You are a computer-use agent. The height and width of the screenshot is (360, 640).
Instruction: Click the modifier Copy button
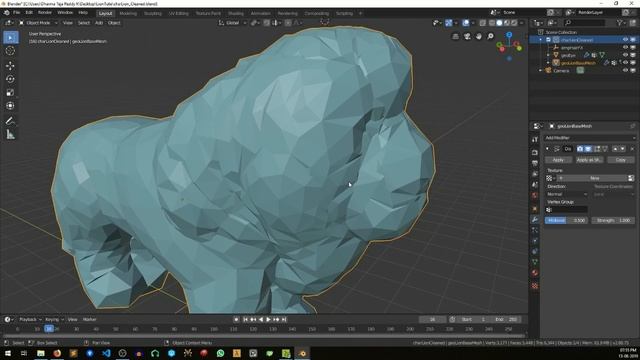click(620, 160)
